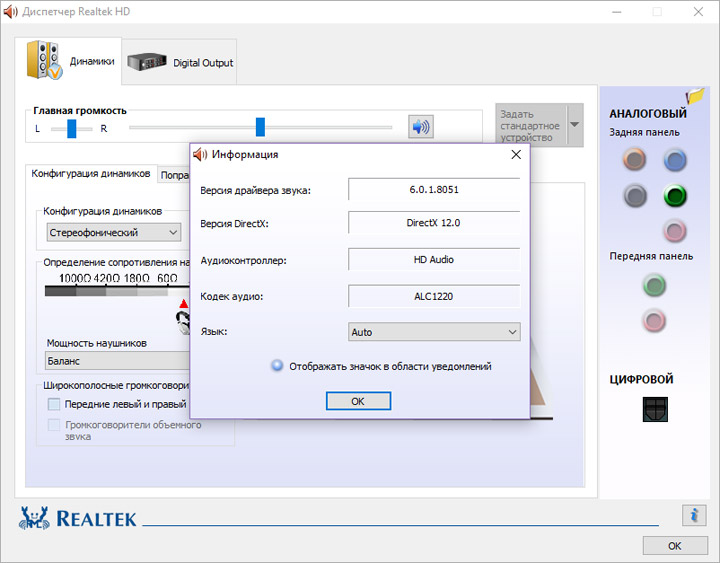Click the green front panel jack
The height and width of the screenshot is (563, 720).
click(654, 285)
